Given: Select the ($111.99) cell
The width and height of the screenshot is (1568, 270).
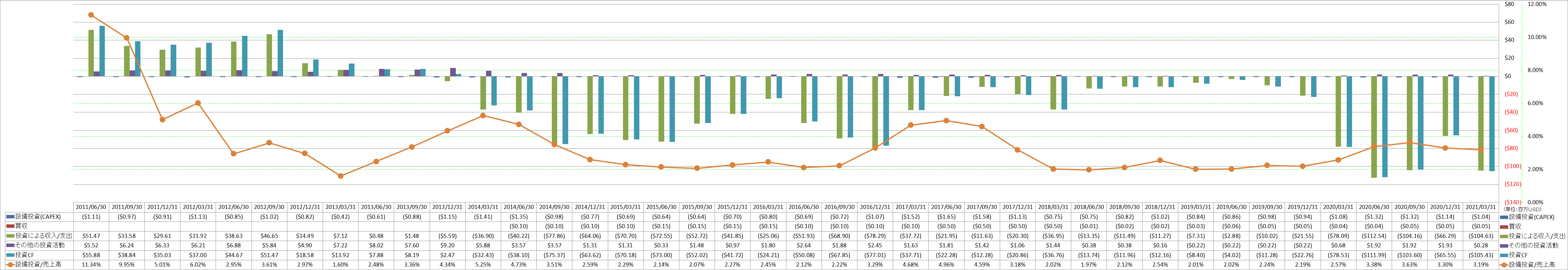Looking at the screenshot, I should 1374,256.
